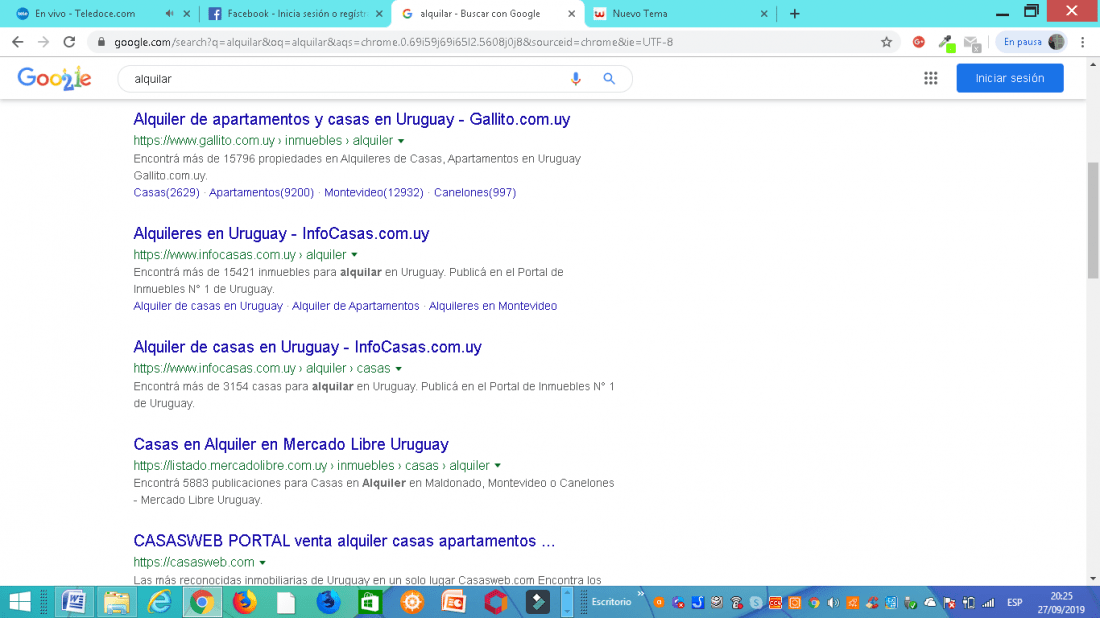Click the network signal tray icon

click(988, 603)
